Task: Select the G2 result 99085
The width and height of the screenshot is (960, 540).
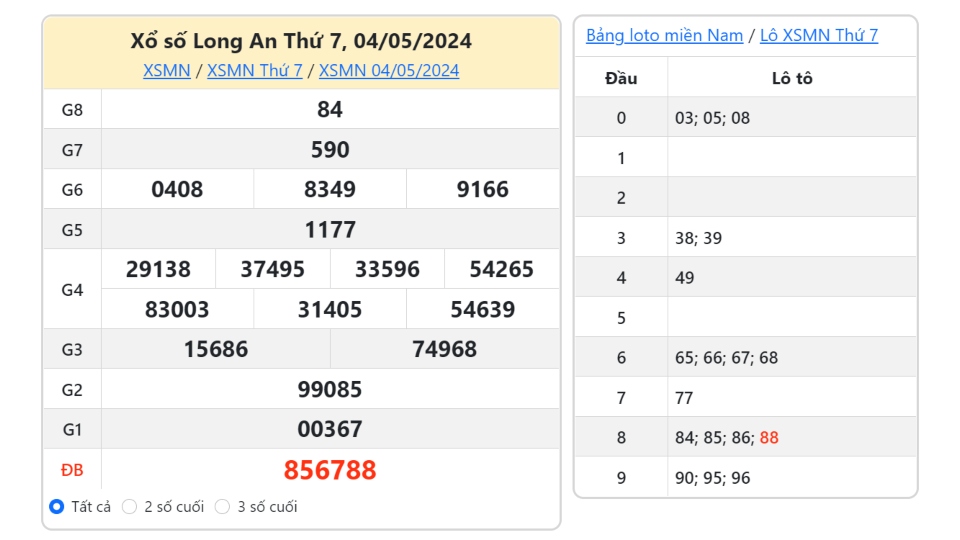Action: tap(330, 389)
